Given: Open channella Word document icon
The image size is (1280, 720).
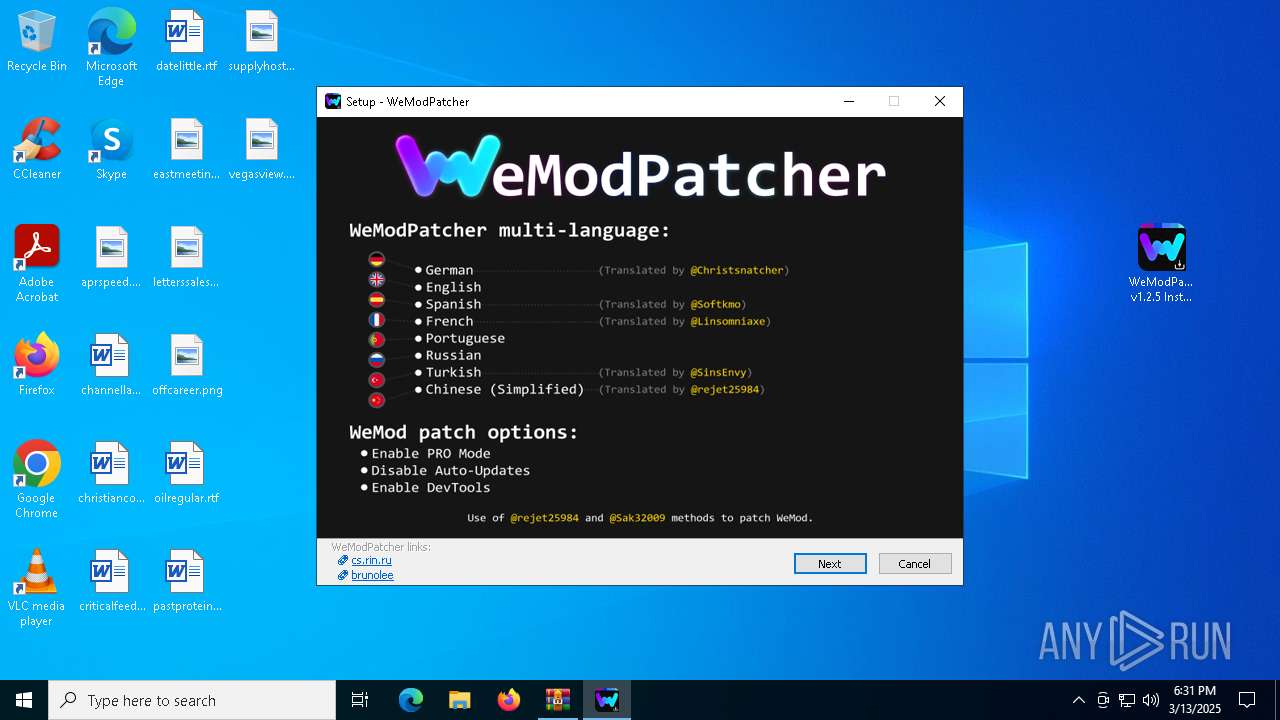Looking at the screenshot, I should [111, 366].
